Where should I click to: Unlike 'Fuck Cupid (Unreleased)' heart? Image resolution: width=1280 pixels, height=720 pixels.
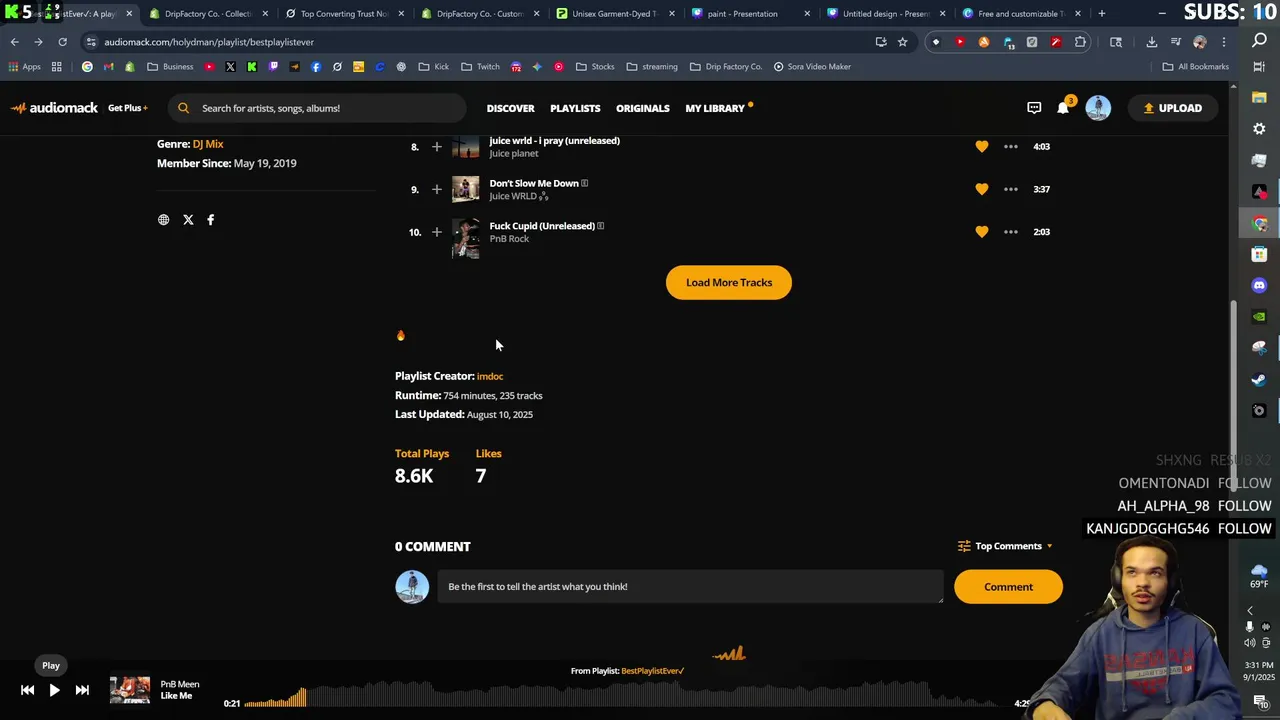981,232
